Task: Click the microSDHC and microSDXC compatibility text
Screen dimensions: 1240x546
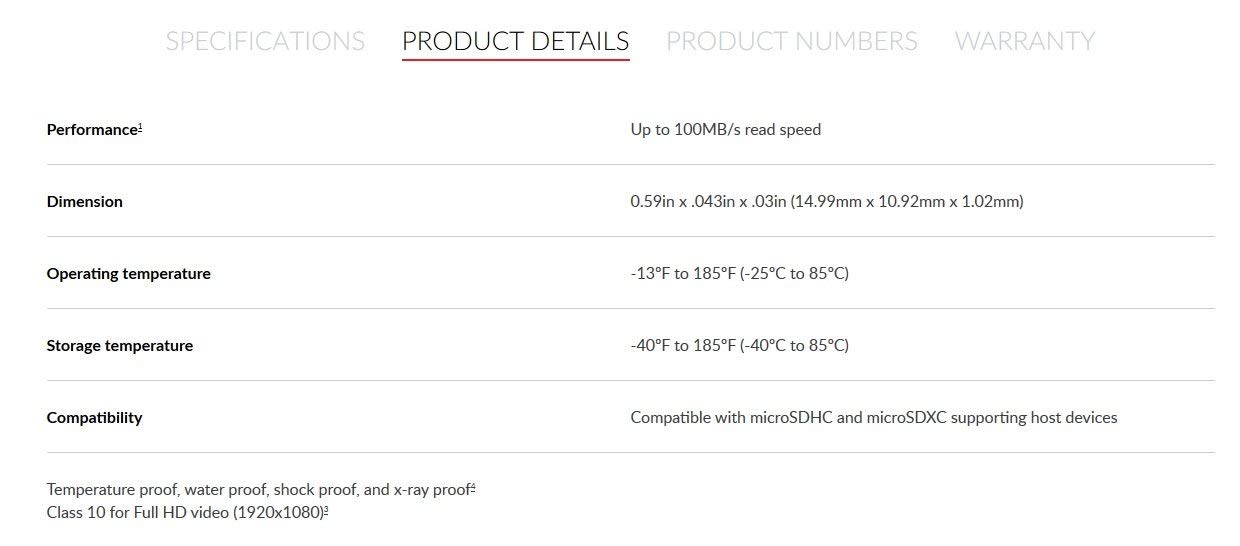Action: (873, 418)
